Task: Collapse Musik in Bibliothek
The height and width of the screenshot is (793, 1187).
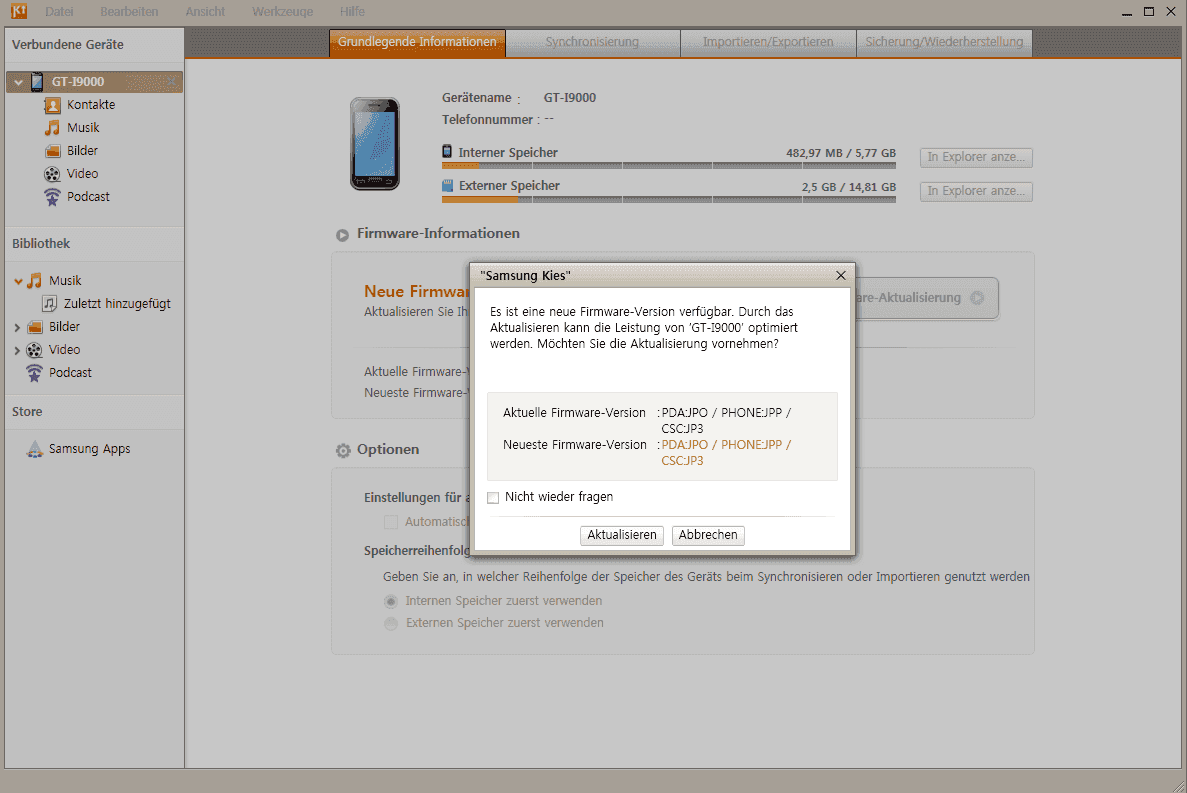Action: 18,281
